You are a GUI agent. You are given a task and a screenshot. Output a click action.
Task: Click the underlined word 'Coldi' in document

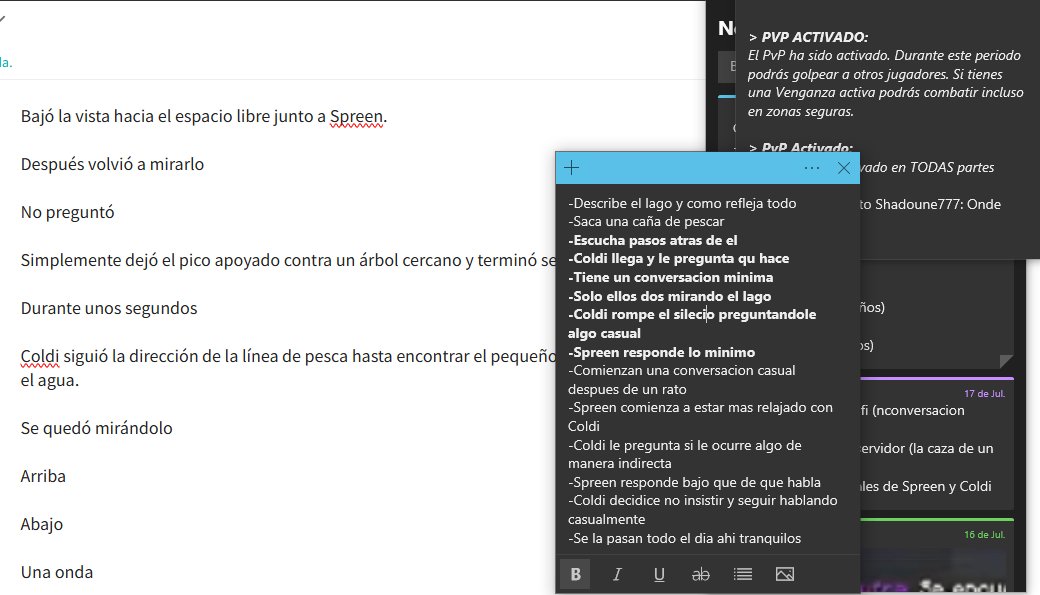pyautogui.click(x=40, y=357)
